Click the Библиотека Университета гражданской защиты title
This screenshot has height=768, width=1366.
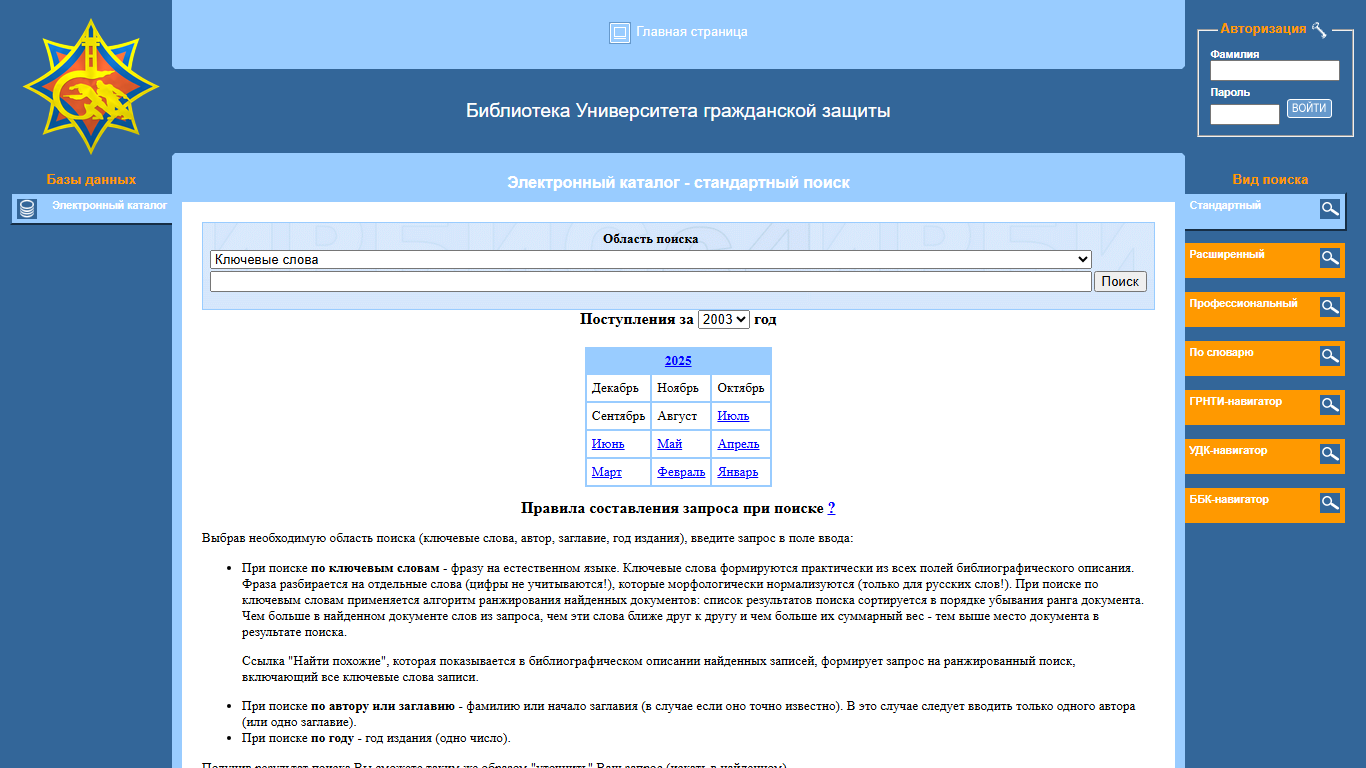click(678, 111)
